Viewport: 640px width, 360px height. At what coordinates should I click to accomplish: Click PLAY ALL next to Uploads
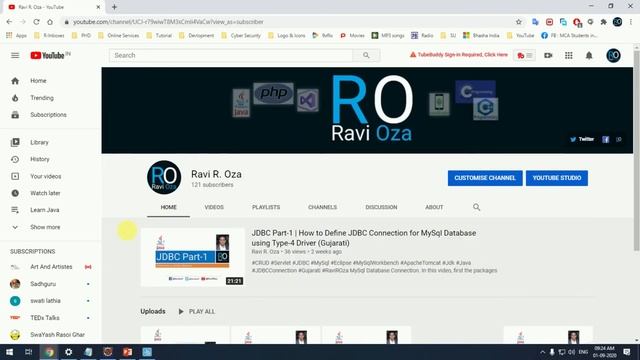pyautogui.click(x=196, y=311)
